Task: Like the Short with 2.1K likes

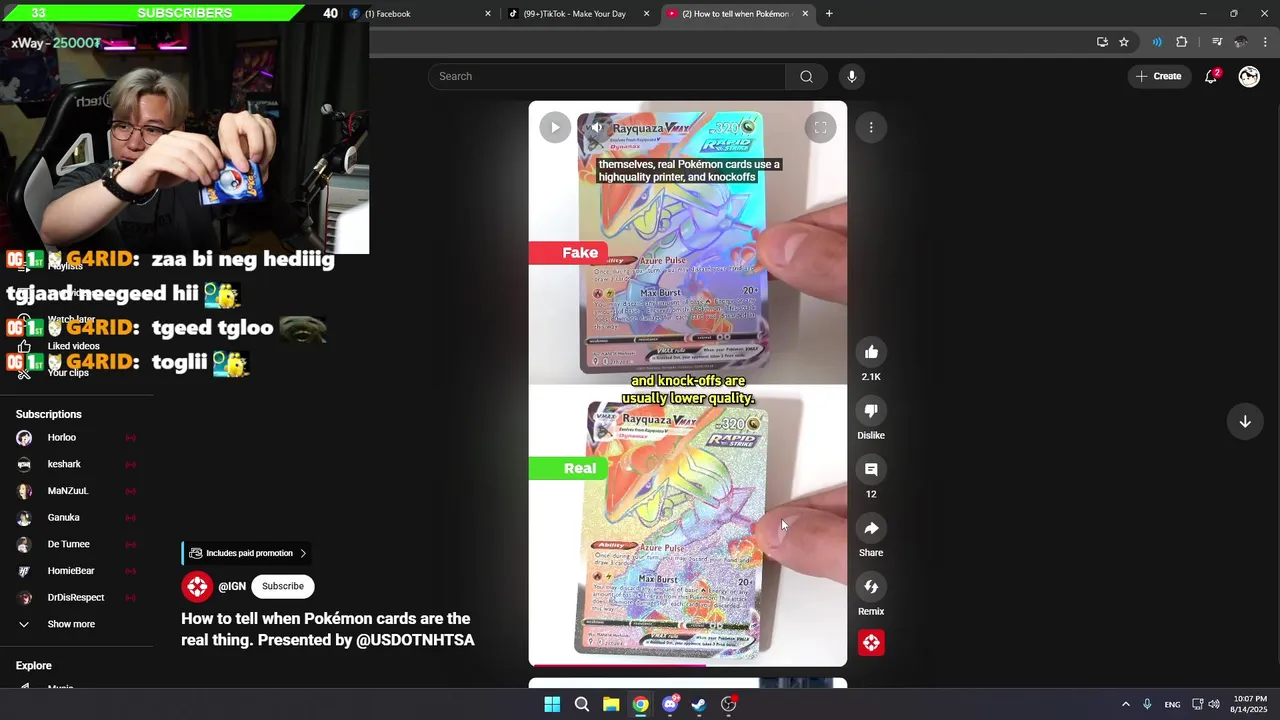Action: [x=871, y=352]
